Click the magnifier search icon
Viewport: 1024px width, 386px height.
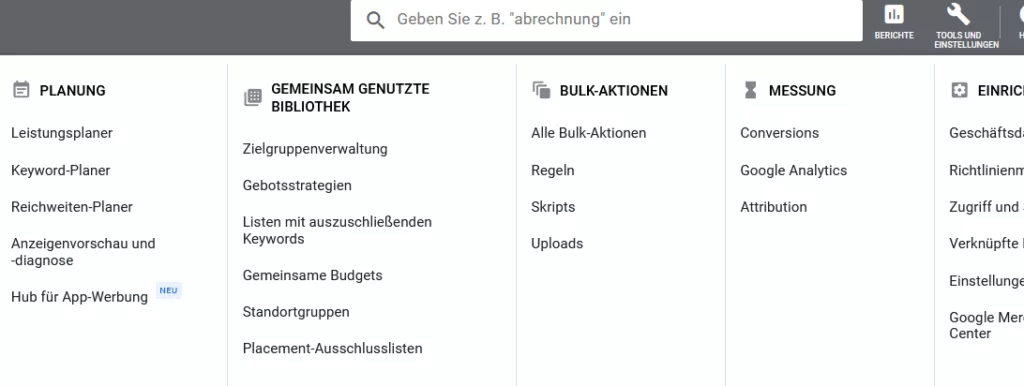coord(376,20)
